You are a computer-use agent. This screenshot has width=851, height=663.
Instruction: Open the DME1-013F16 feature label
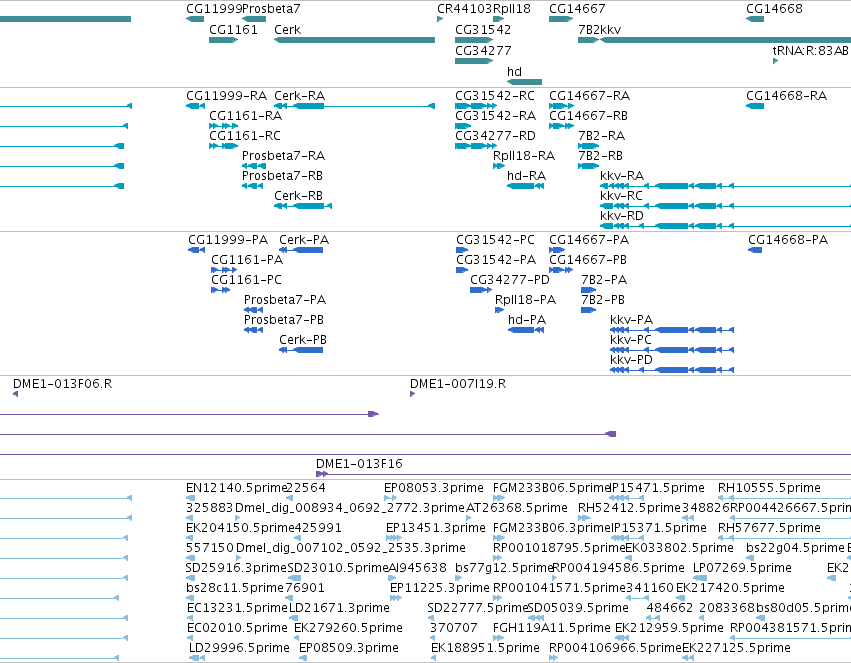359,464
